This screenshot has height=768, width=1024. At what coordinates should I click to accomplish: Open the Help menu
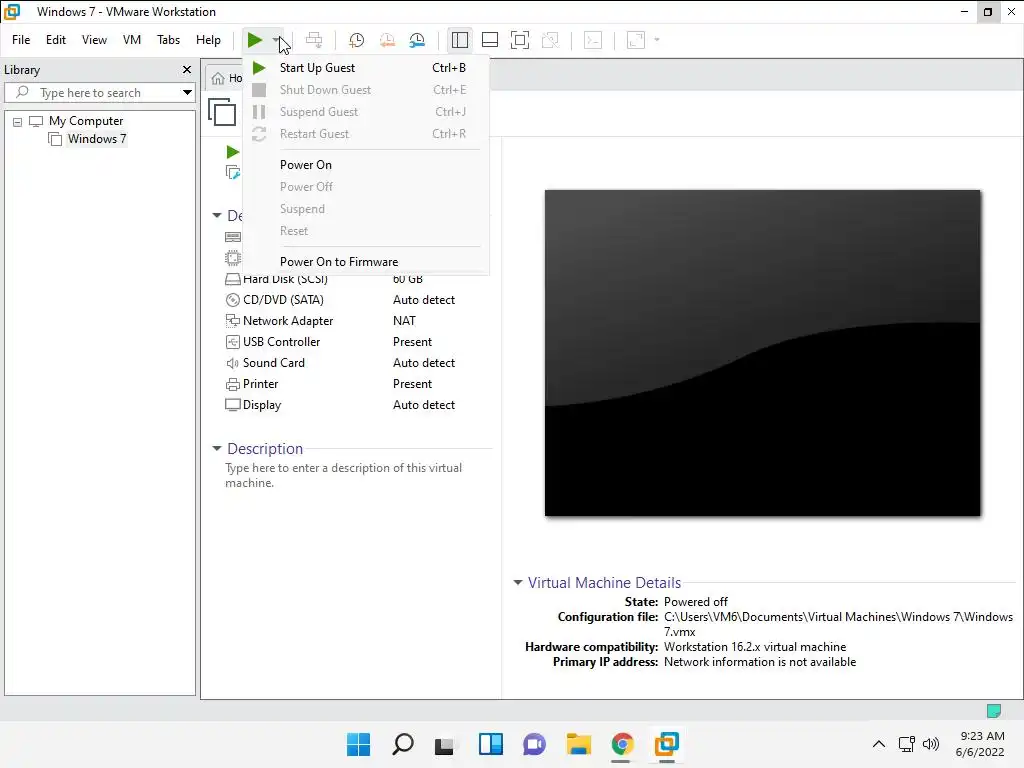coord(208,40)
